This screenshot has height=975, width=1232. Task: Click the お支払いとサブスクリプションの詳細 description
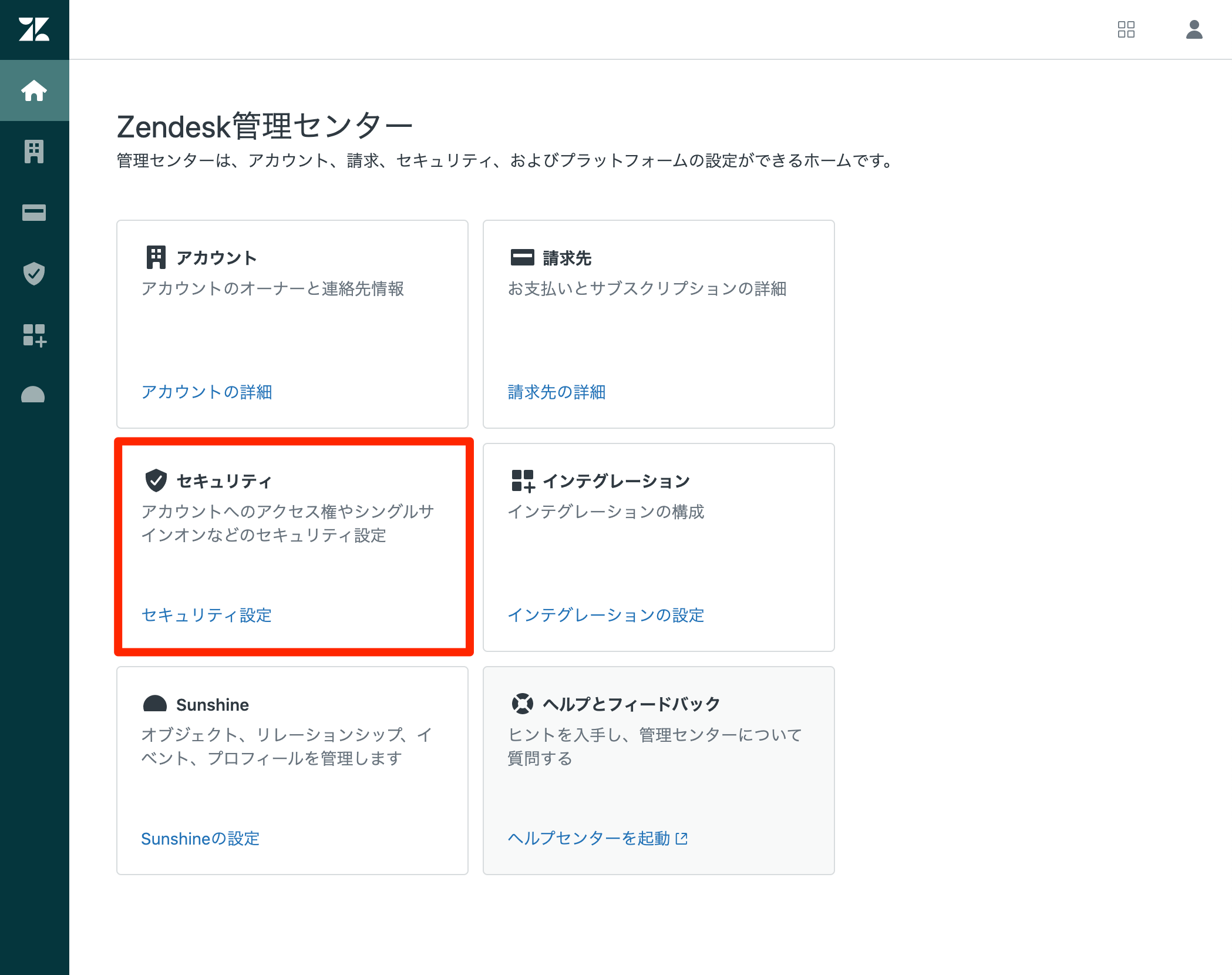click(x=647, y=288)
